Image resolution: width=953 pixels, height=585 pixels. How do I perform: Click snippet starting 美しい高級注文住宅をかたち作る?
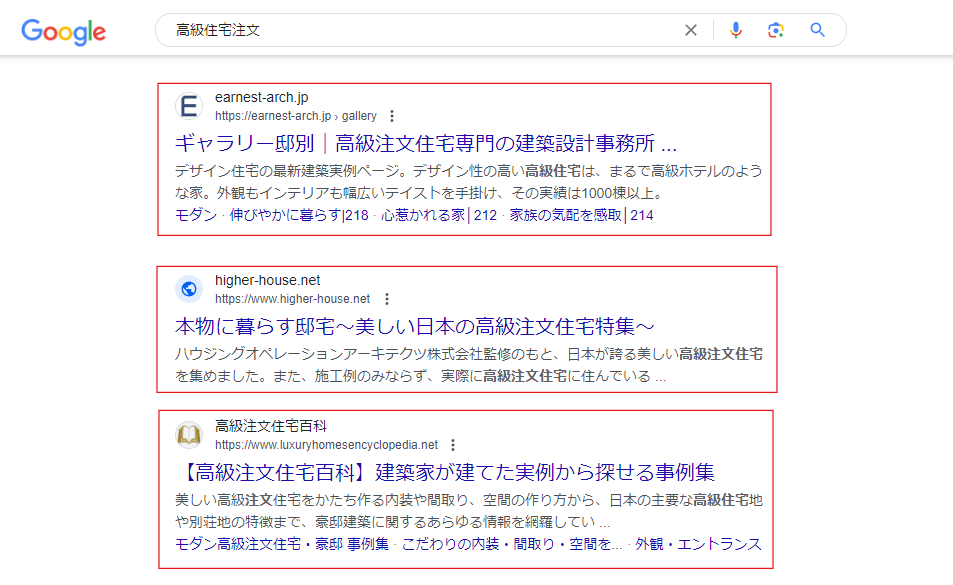pyautogui.click(x=469, y=511)
